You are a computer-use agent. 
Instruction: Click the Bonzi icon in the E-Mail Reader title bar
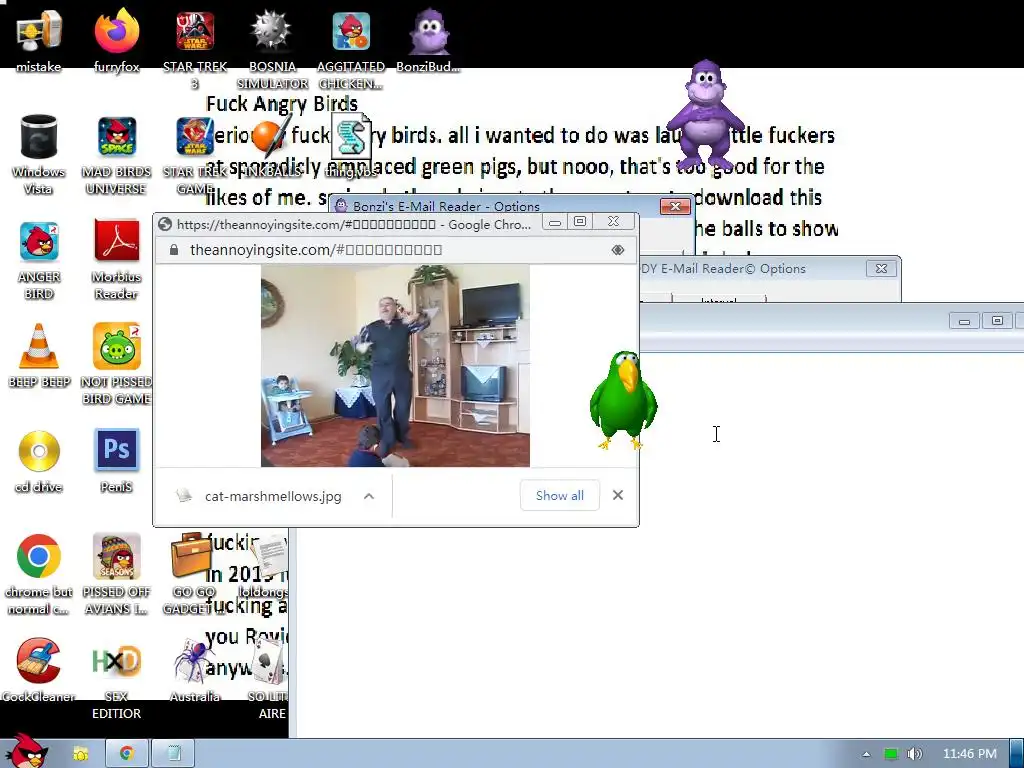341,206
